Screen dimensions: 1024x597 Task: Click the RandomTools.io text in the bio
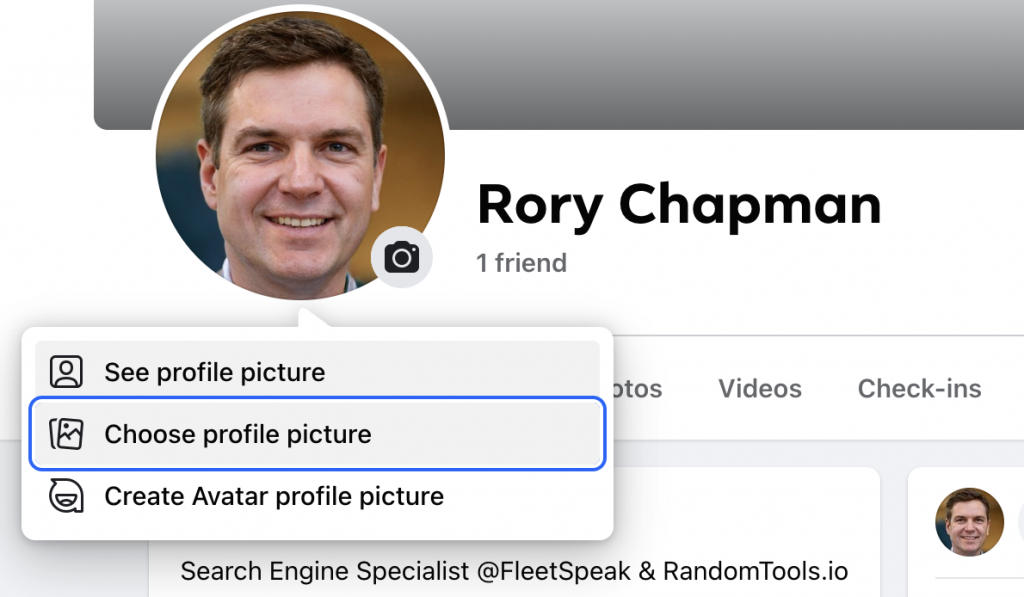tap(755, 571)
